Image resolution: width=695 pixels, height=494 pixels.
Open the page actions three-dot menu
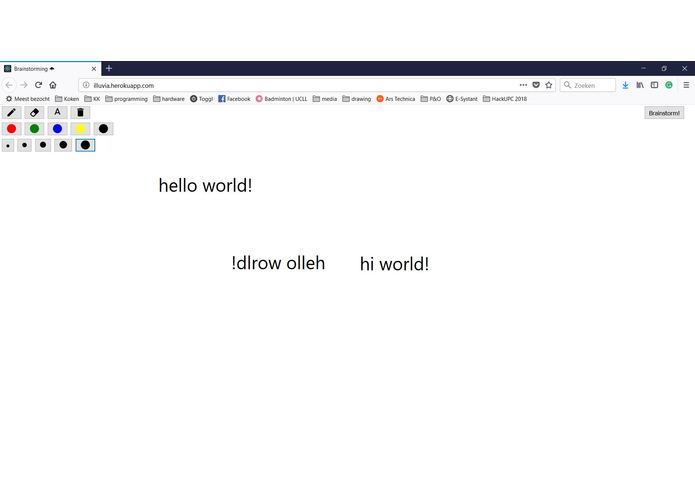(523, 85)
